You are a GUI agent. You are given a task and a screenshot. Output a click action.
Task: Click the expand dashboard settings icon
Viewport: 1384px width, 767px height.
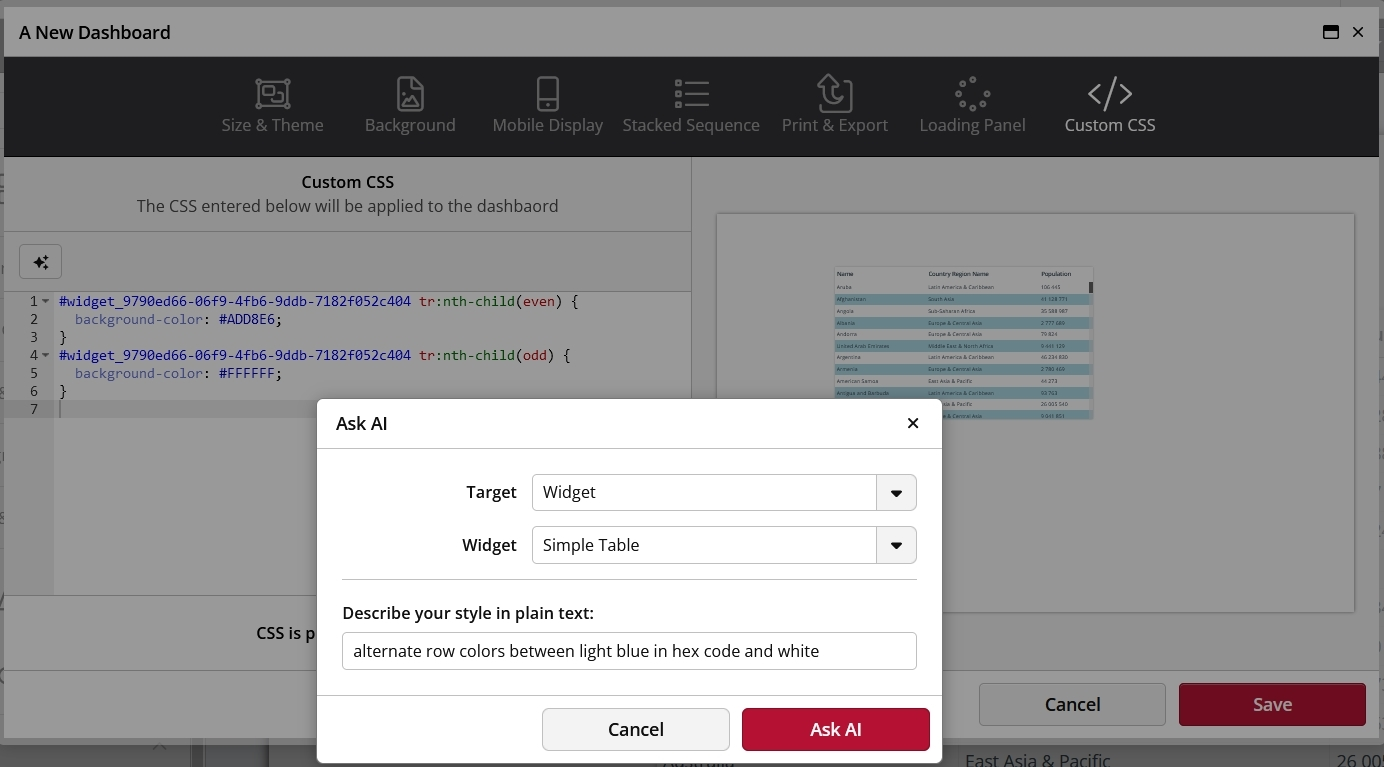tap(1330, 31)
